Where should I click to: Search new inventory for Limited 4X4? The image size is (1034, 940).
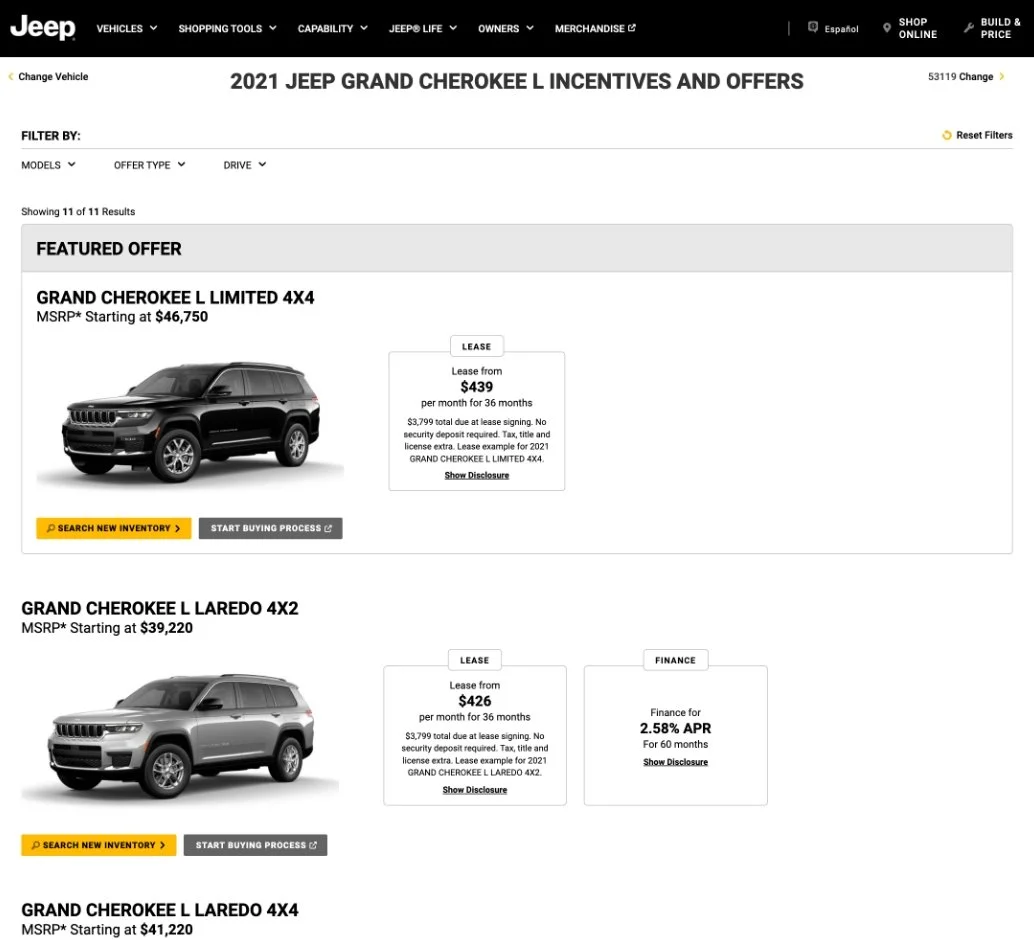(x=113, y=528)
